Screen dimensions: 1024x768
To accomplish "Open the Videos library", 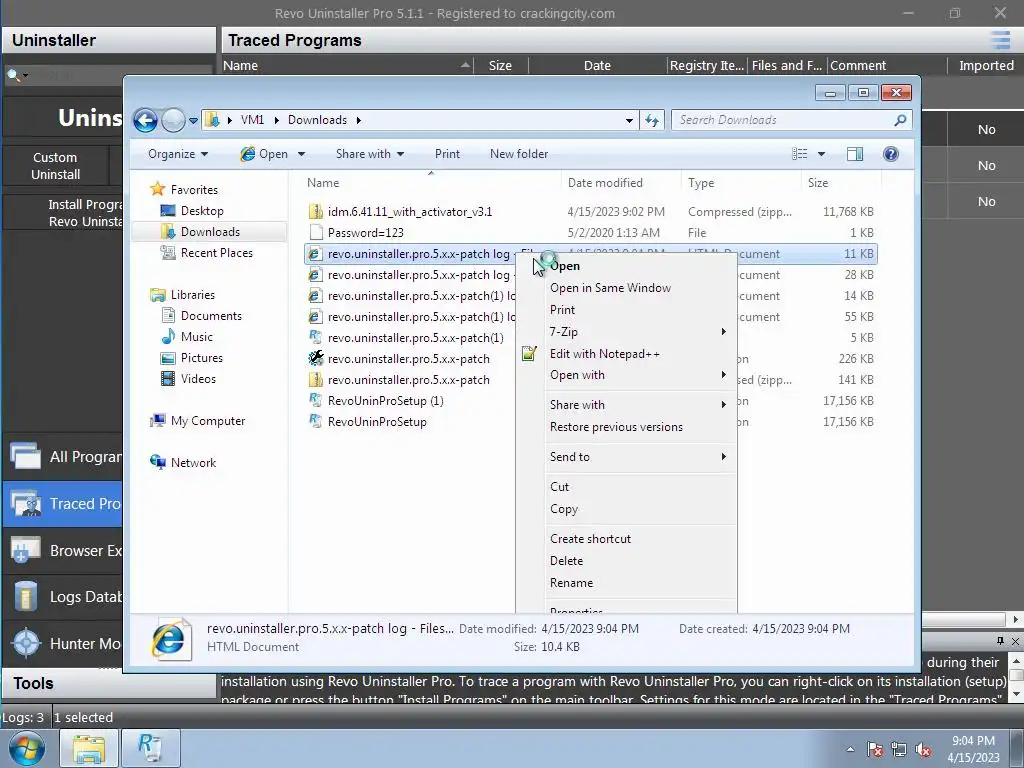I will click(x=198, y=379).
